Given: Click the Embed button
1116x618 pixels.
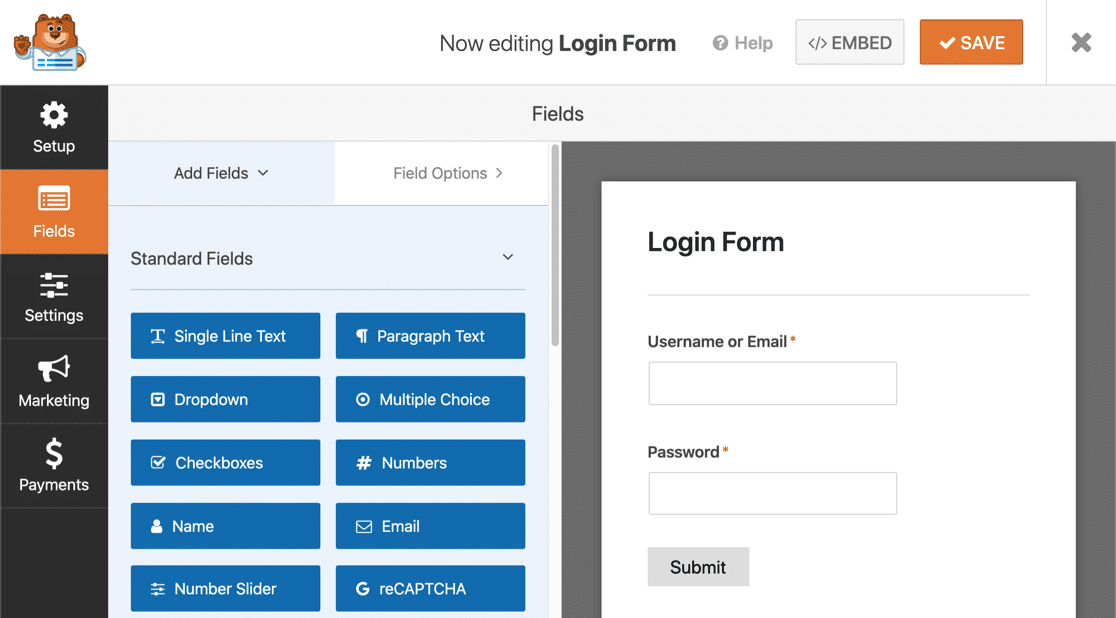Looking at the screenshot, I should click(850, 43).
